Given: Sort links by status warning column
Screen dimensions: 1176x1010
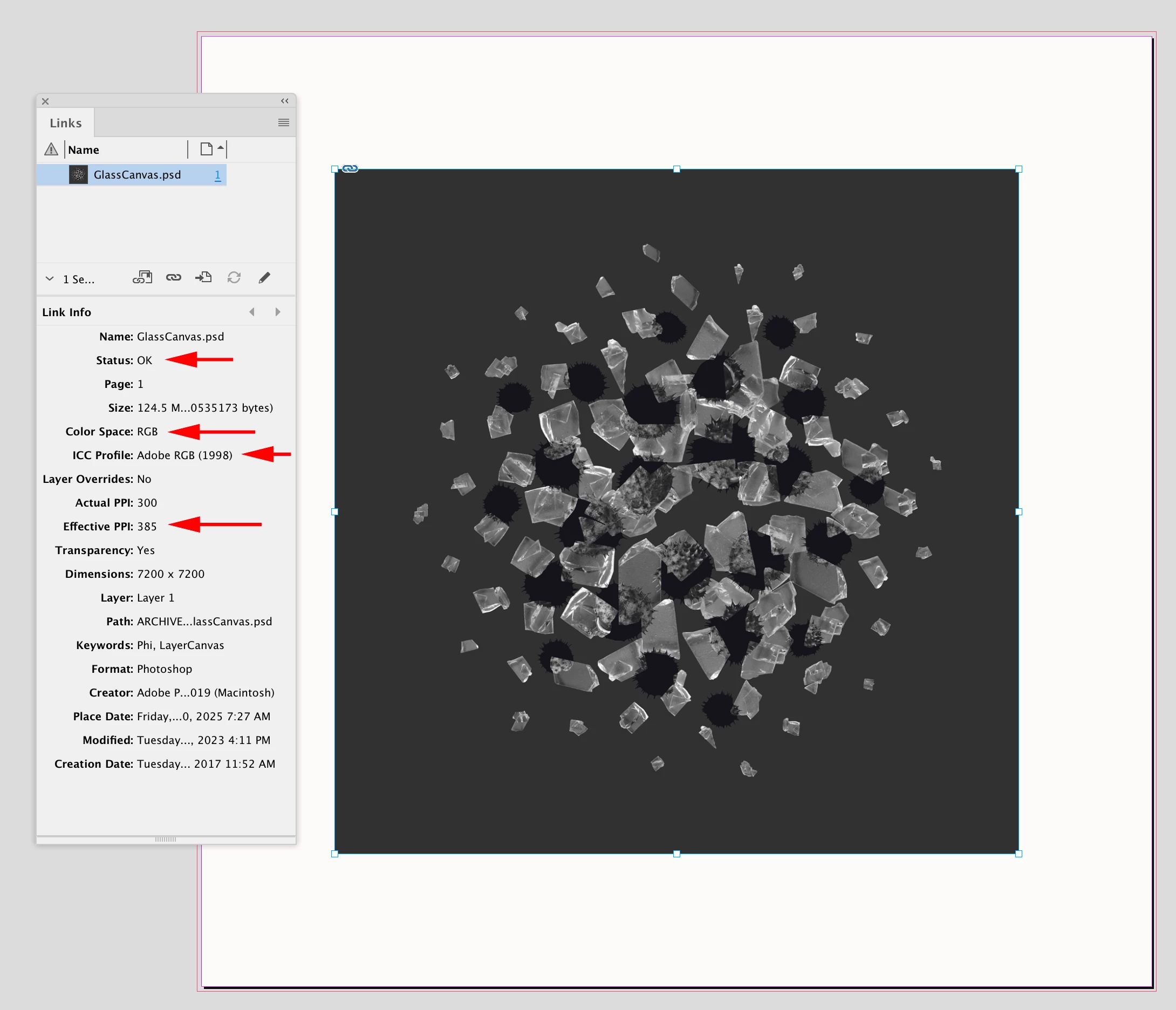Looking at the screenshot, I should click(51, 149).
